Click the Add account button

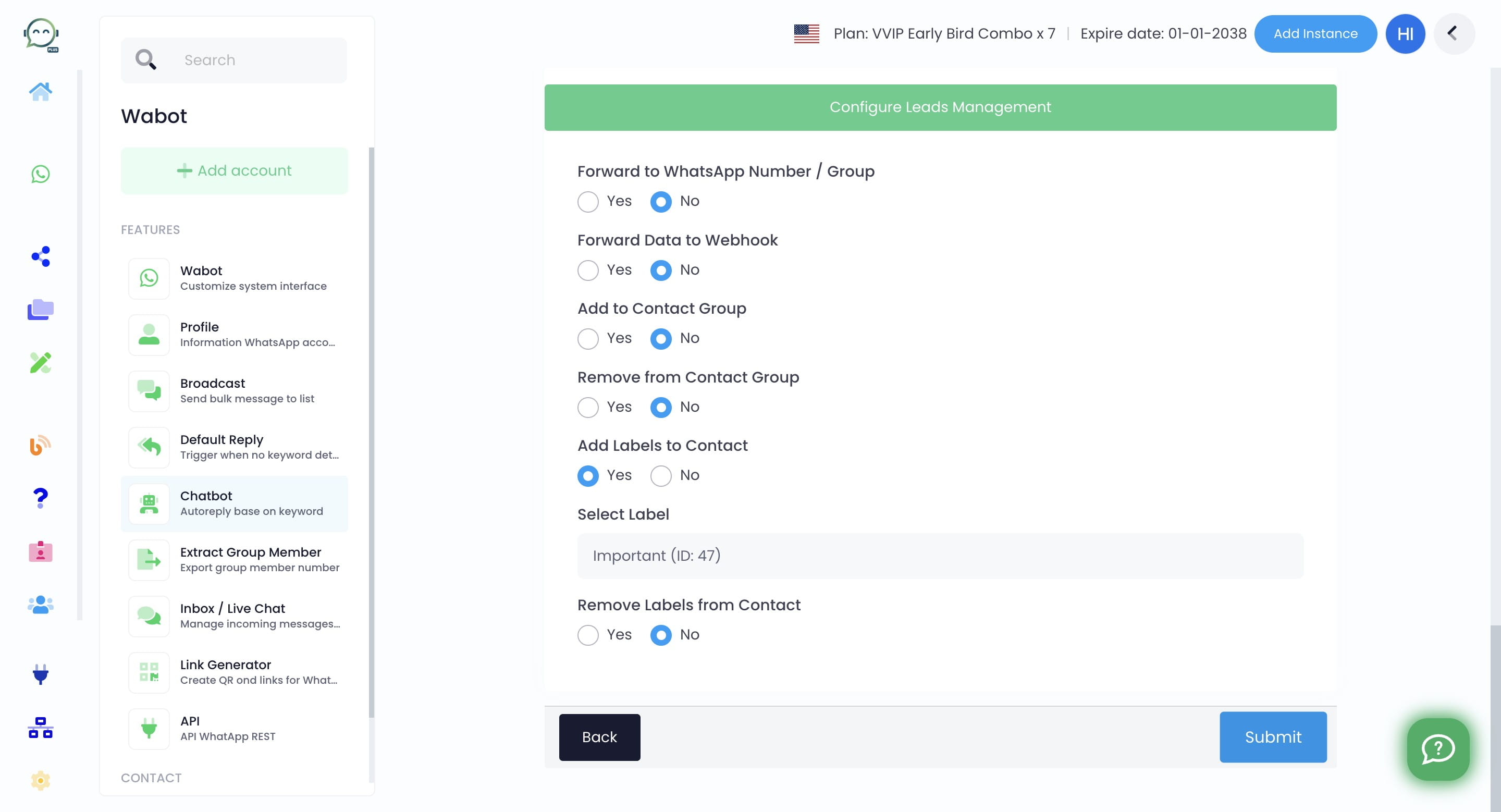point(234,170)
